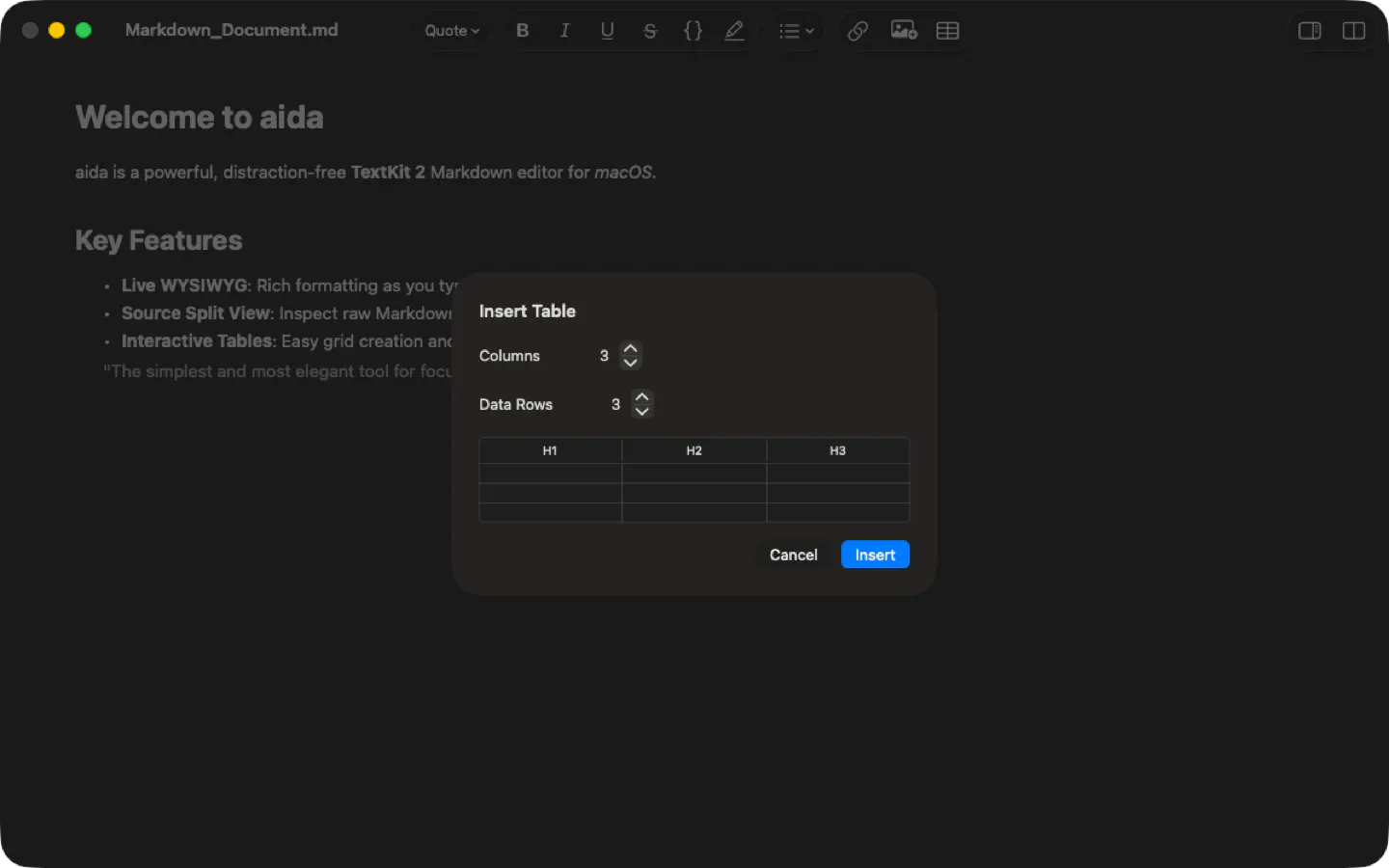Click the bold "TextKit 2" text
The width and height of the screenshot is (1389, 868).
(388, 173)
